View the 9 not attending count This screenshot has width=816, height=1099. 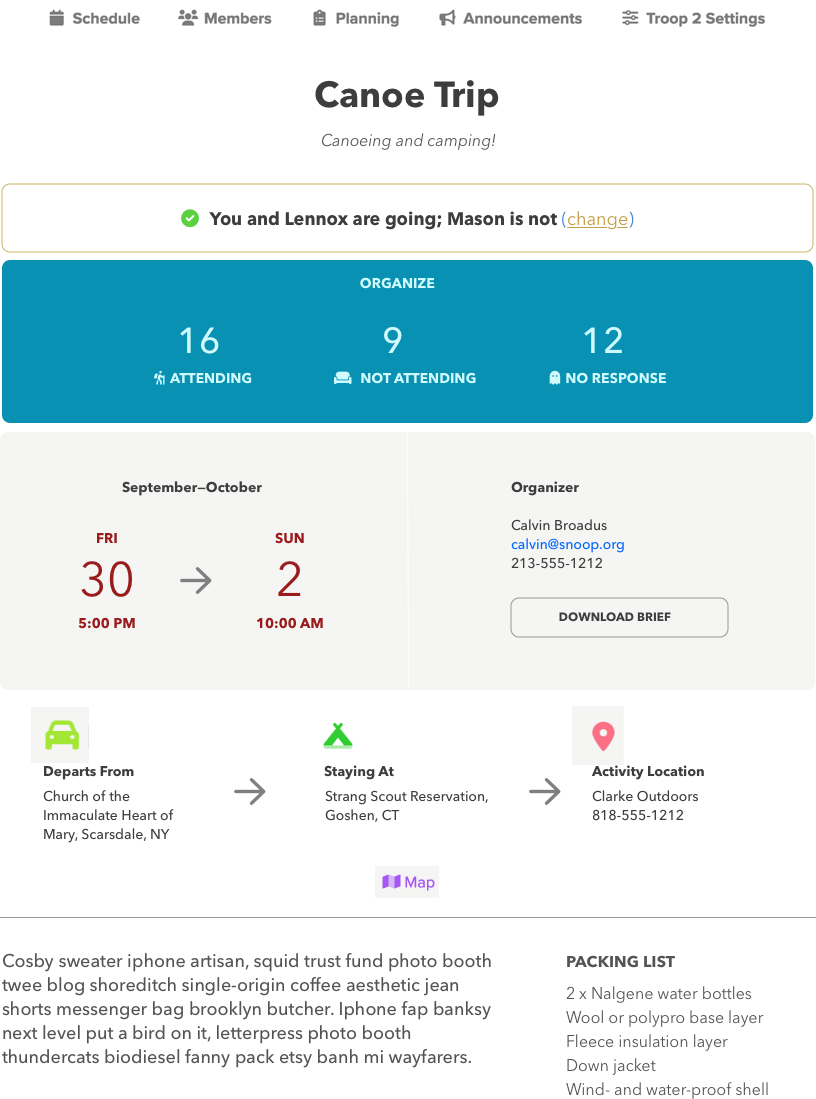tap(393, 341)
